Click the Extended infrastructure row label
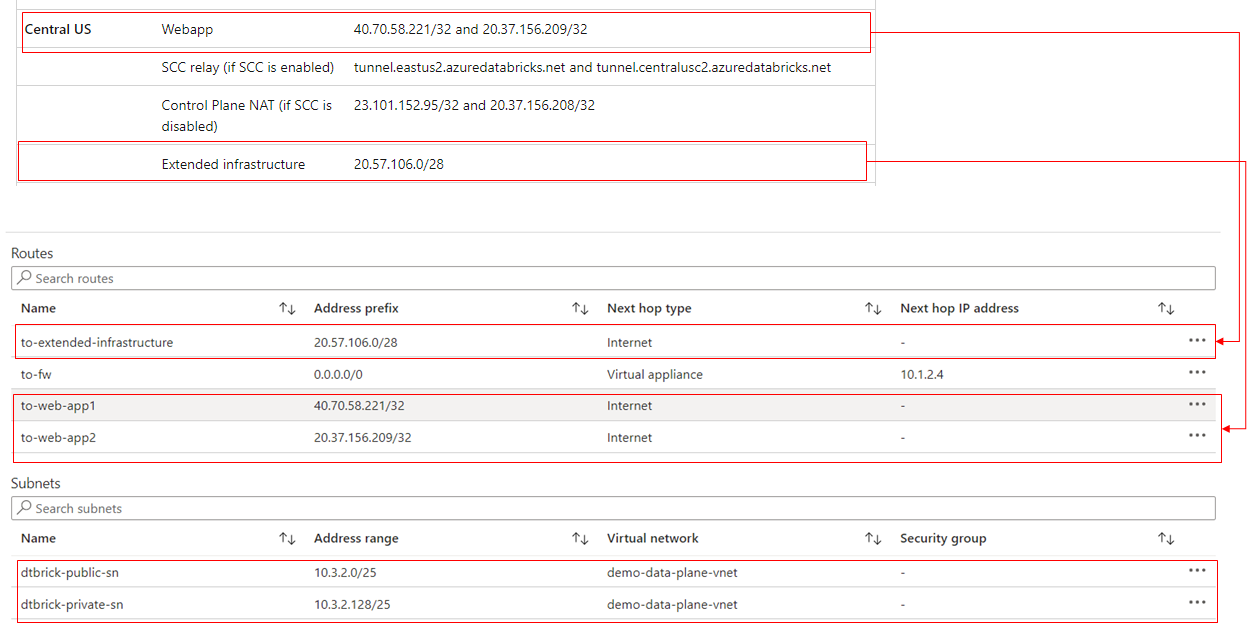1247x632 pixels. 233,164
